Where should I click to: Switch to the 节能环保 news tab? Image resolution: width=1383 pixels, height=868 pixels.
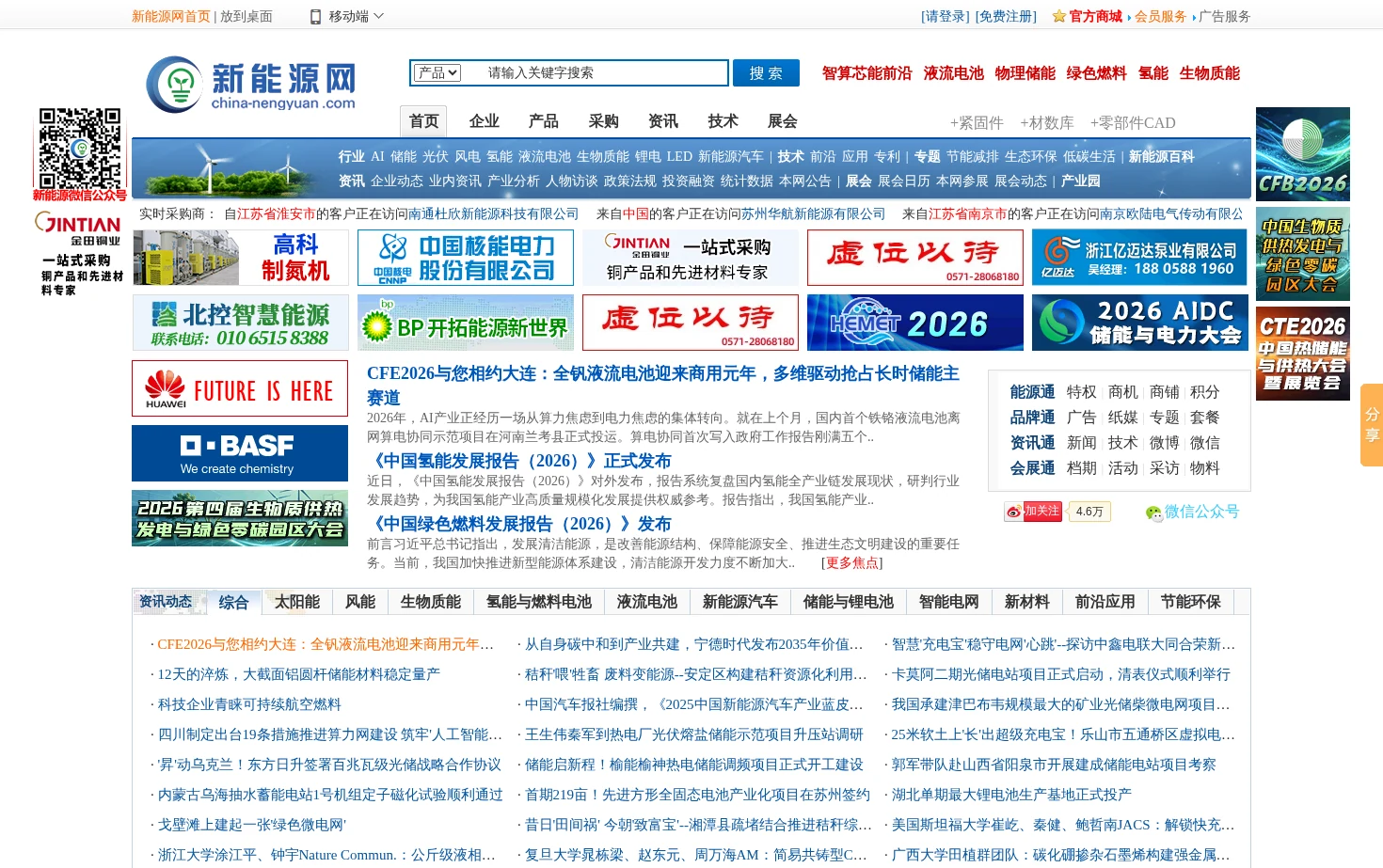1190,602
